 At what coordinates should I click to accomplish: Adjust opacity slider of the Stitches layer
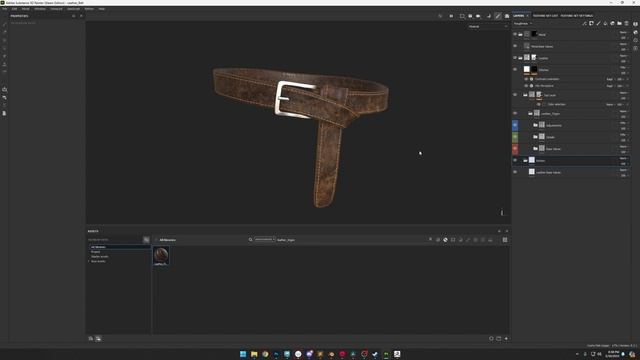623,73
